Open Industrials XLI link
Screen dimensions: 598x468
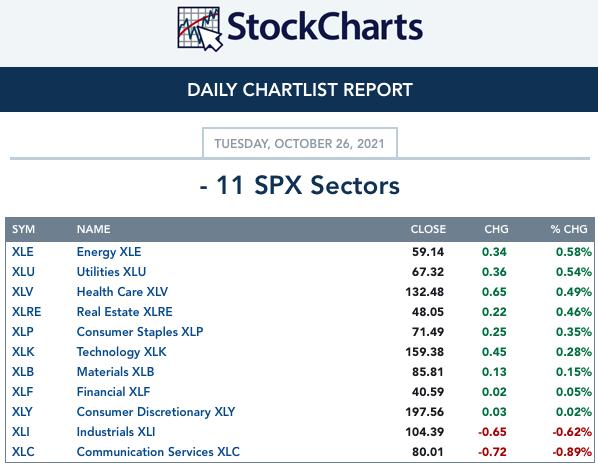(x=116, y=432)
